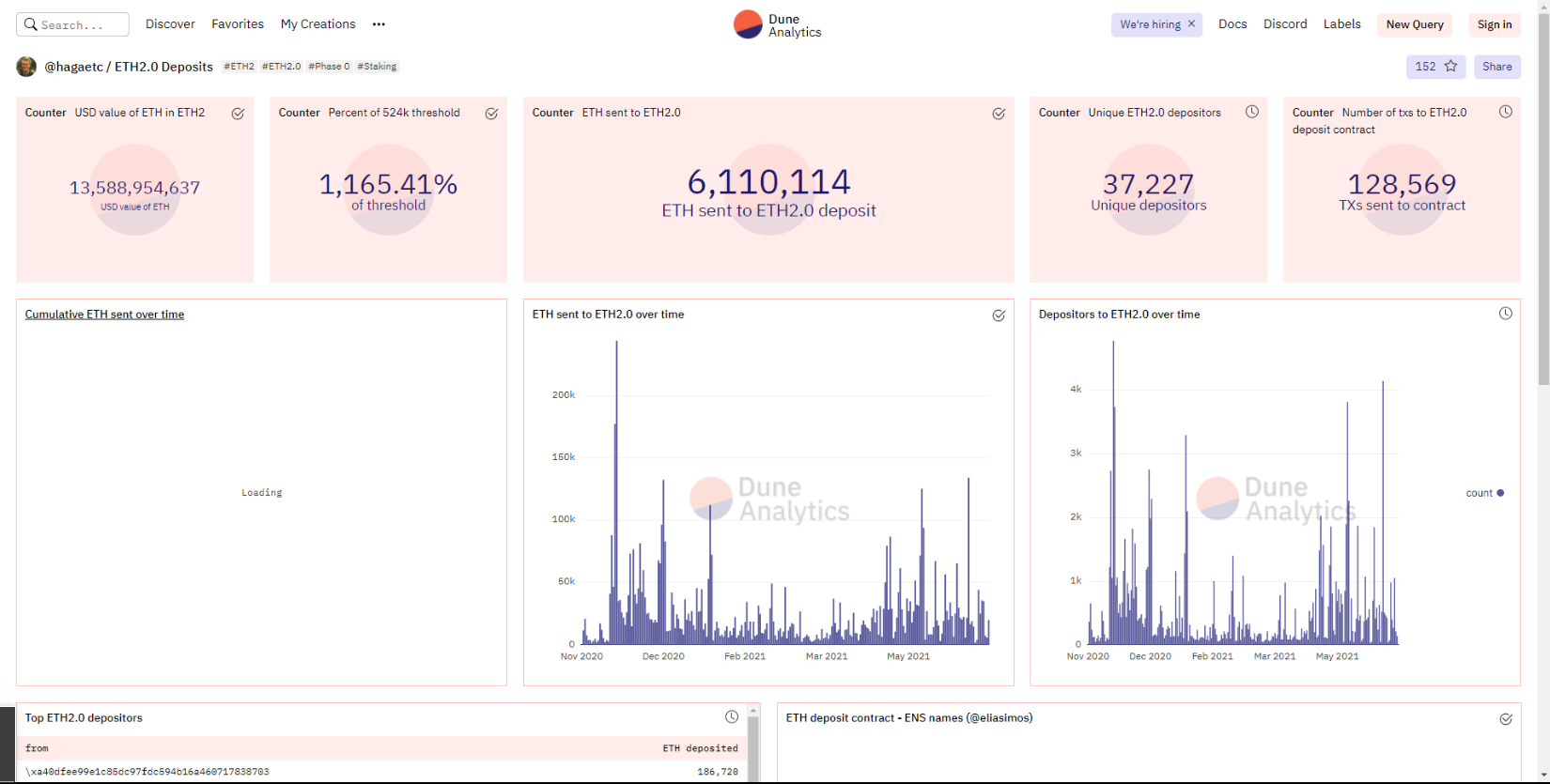Click the 13,588,954,637 USD value
This screenshot has width=1550, height=784.
pos(134,188)
